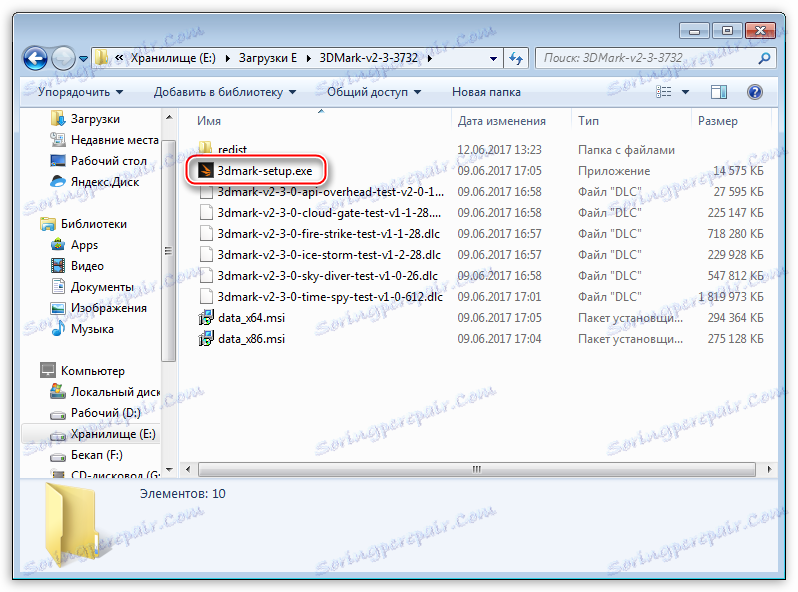The image size is (798, 592).
Task: Click the size value 14 575 КБ
Action: pyautogui.click(x=738, y=171)
